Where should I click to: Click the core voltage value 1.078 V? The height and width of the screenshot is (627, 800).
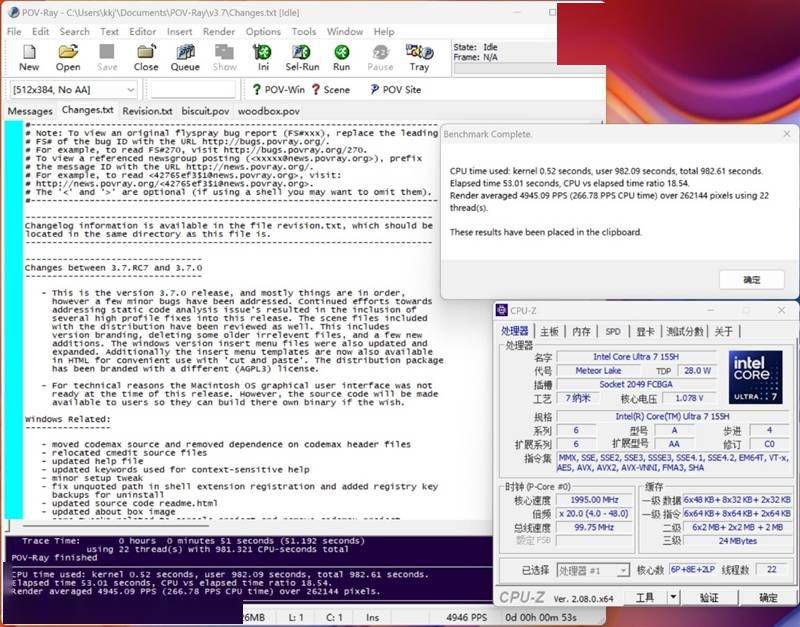coord(689,398)
